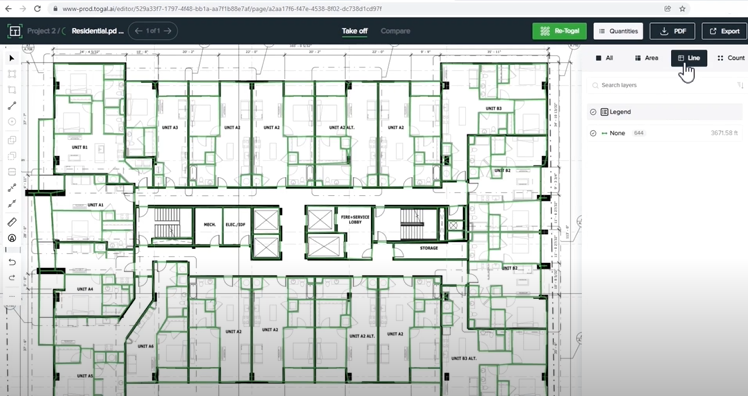The width and height of the screenshot is (748, 396).
Task: Click the UNIT A3 label on plan
Action: 170,127
